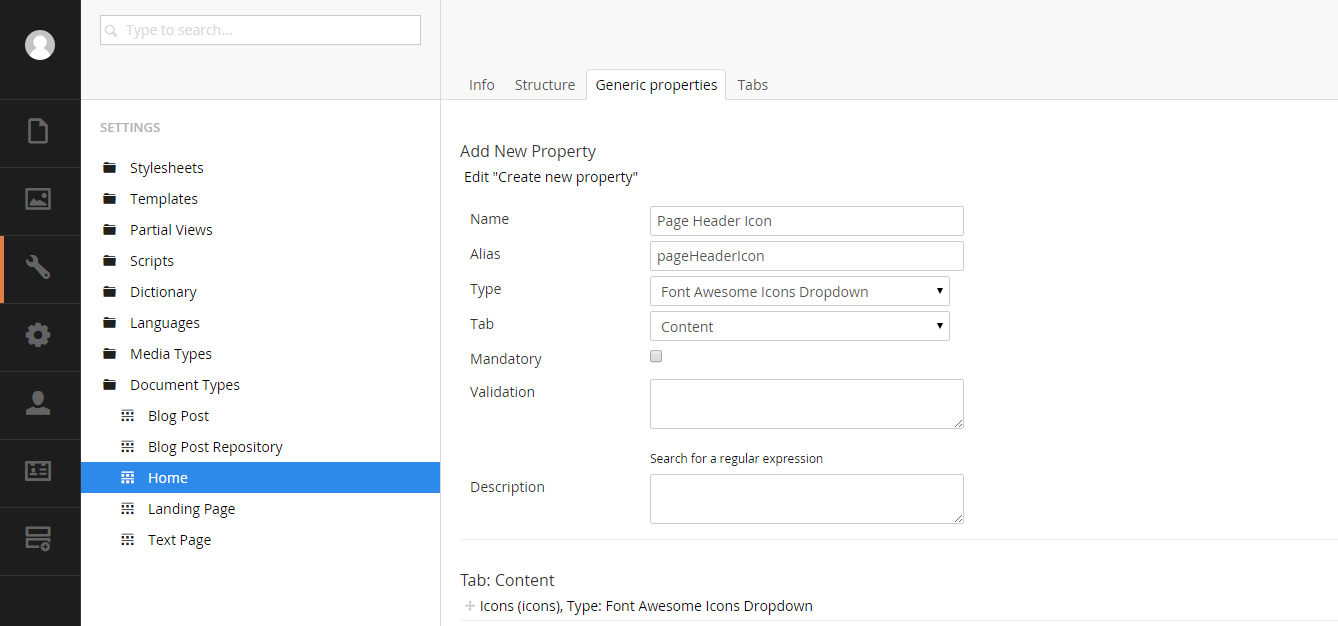The height and width of the screenshot is (626, 1338).
Task: Expand the Templates folder
Action: (x=164, y=199)
